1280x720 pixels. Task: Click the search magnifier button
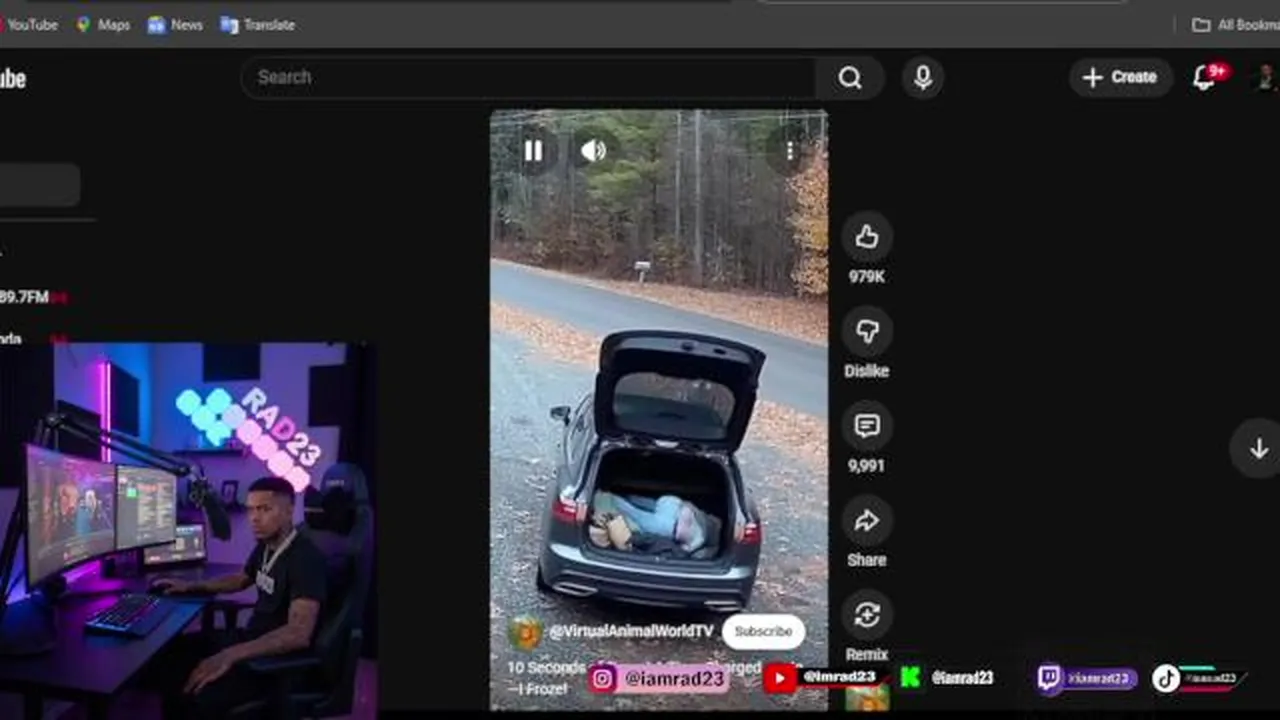850,78
